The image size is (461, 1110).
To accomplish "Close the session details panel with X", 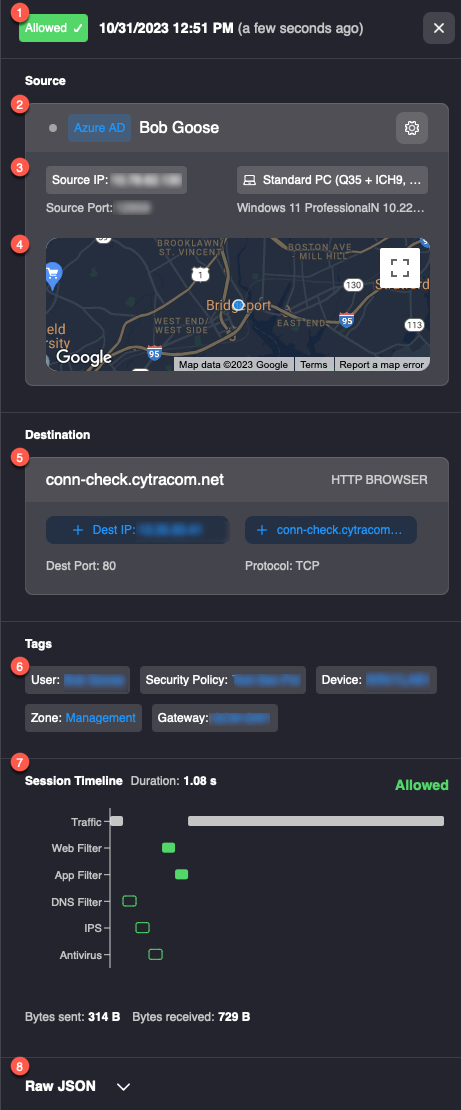I will coord(439,28).
